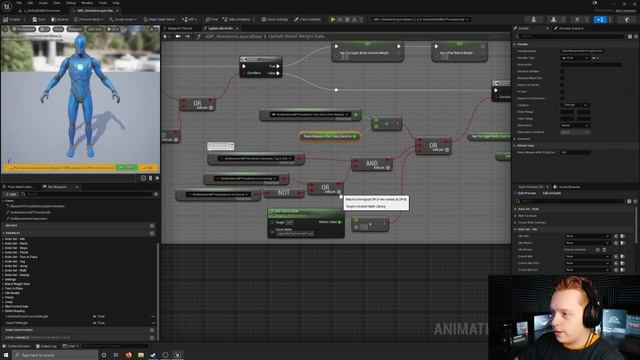Open the Diff dropdown in toolbar
Viewport: 640px width, 360px height.
click(189, 19)
